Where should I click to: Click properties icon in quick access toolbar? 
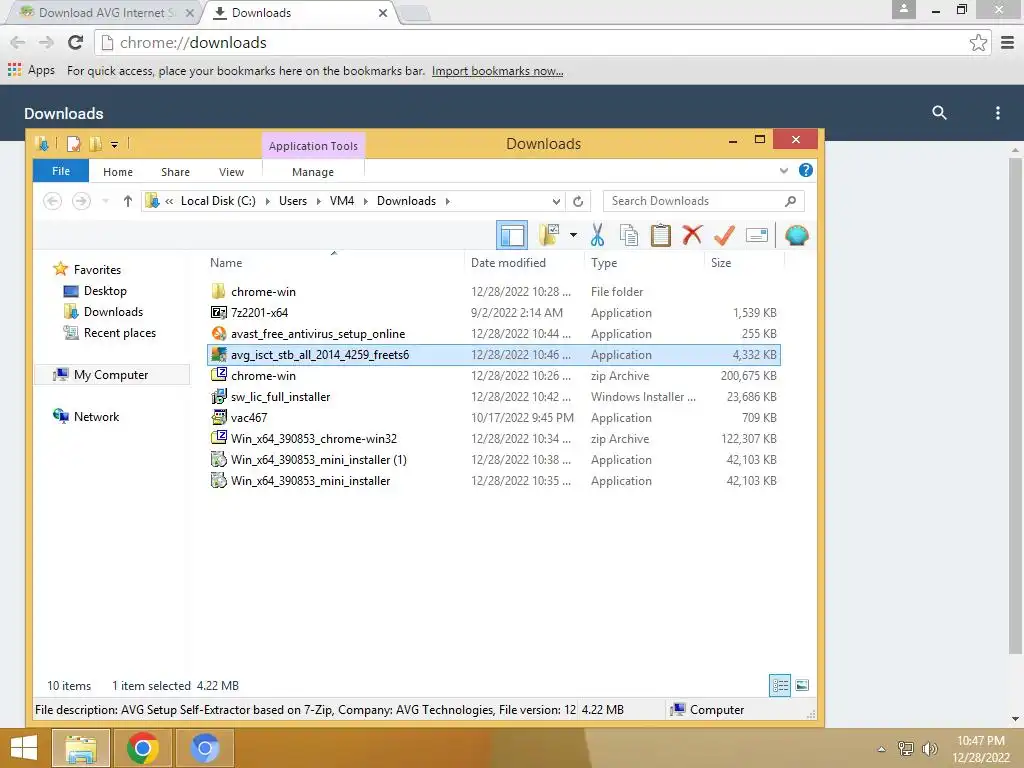coord(74,144)
